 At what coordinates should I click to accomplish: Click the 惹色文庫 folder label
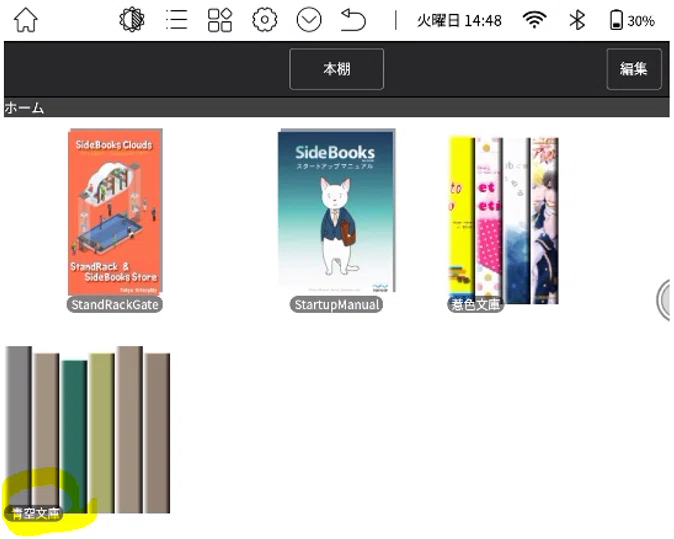coord(475,304)
